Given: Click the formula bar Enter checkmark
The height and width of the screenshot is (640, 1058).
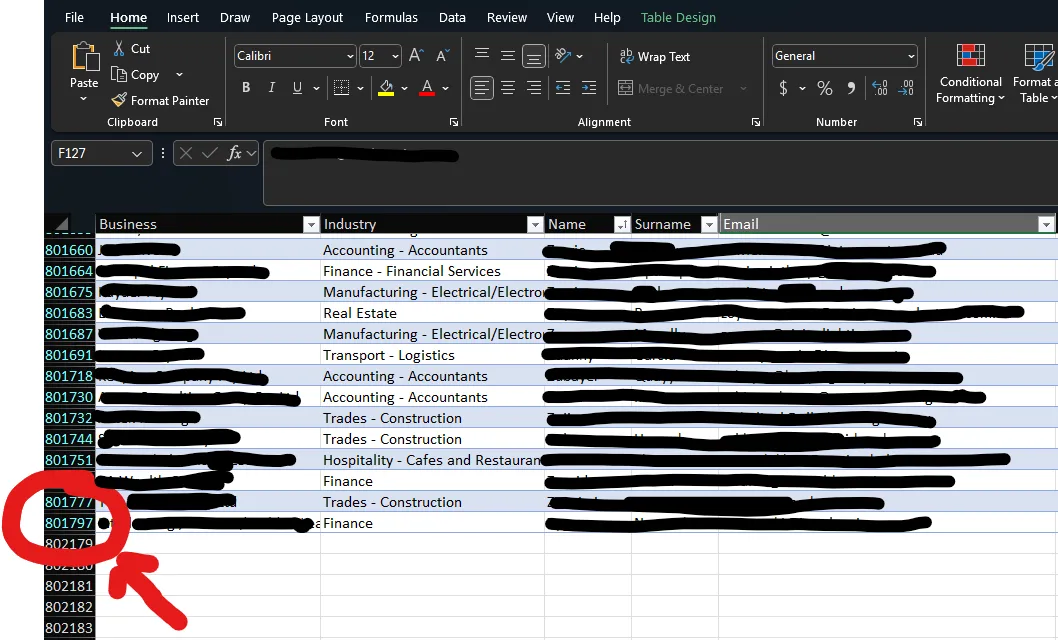Looking at the screenshot, I should [x=210, y=154].
